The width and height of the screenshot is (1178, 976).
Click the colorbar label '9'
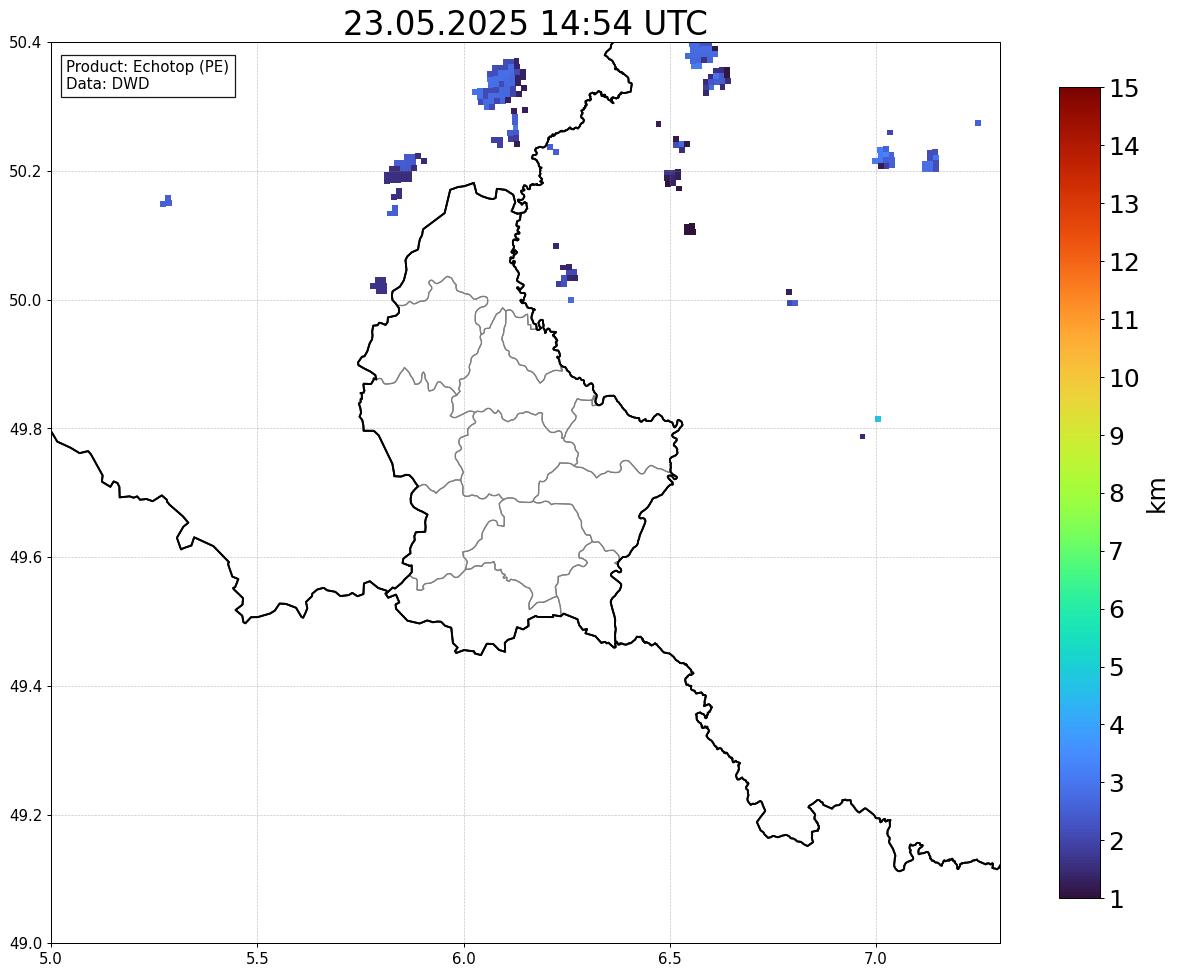tap(1117, 436)
